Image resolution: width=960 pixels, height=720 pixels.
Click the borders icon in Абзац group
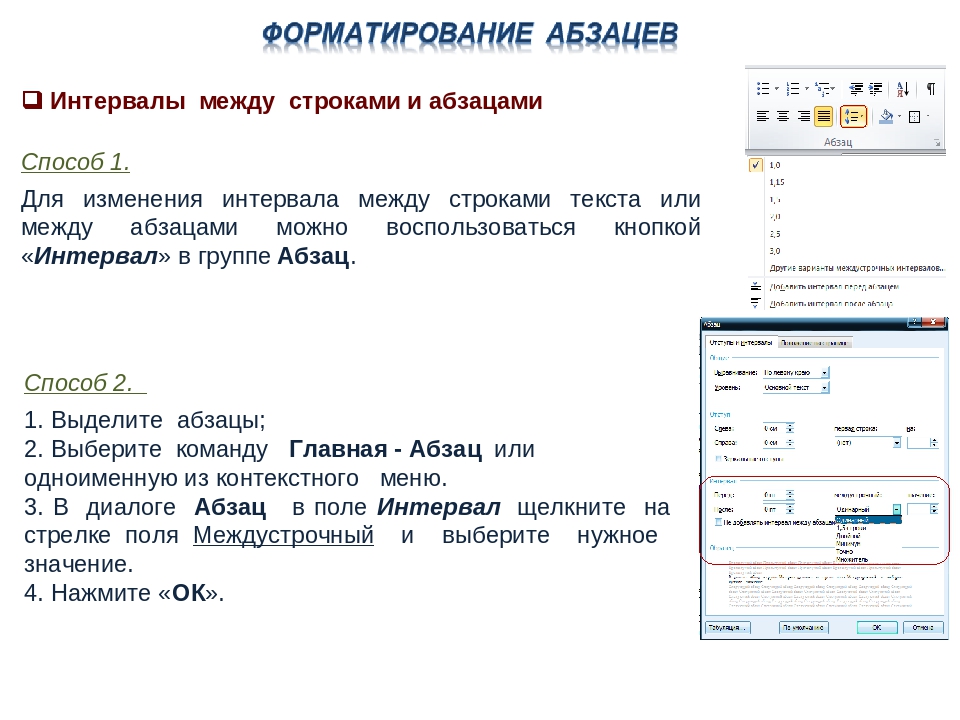[x=915, y=116]
